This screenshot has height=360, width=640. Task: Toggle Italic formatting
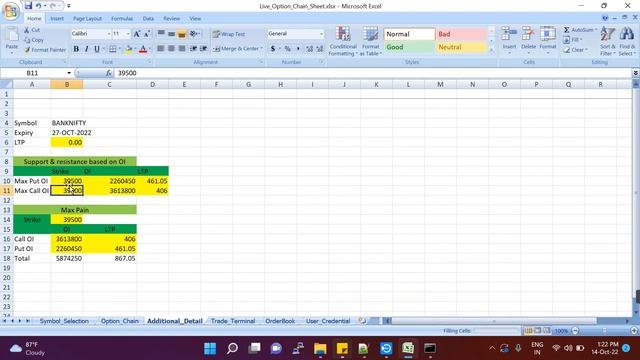click(x=87, y=49)
